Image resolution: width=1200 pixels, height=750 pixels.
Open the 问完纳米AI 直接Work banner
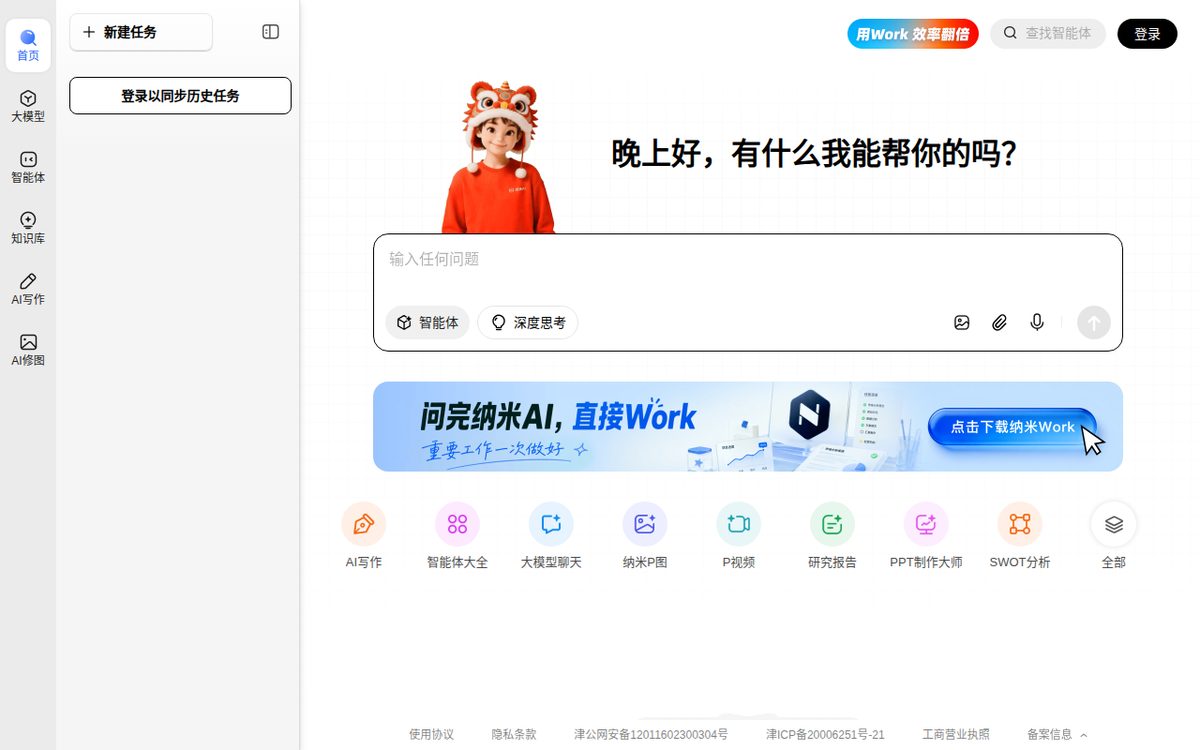748,426
